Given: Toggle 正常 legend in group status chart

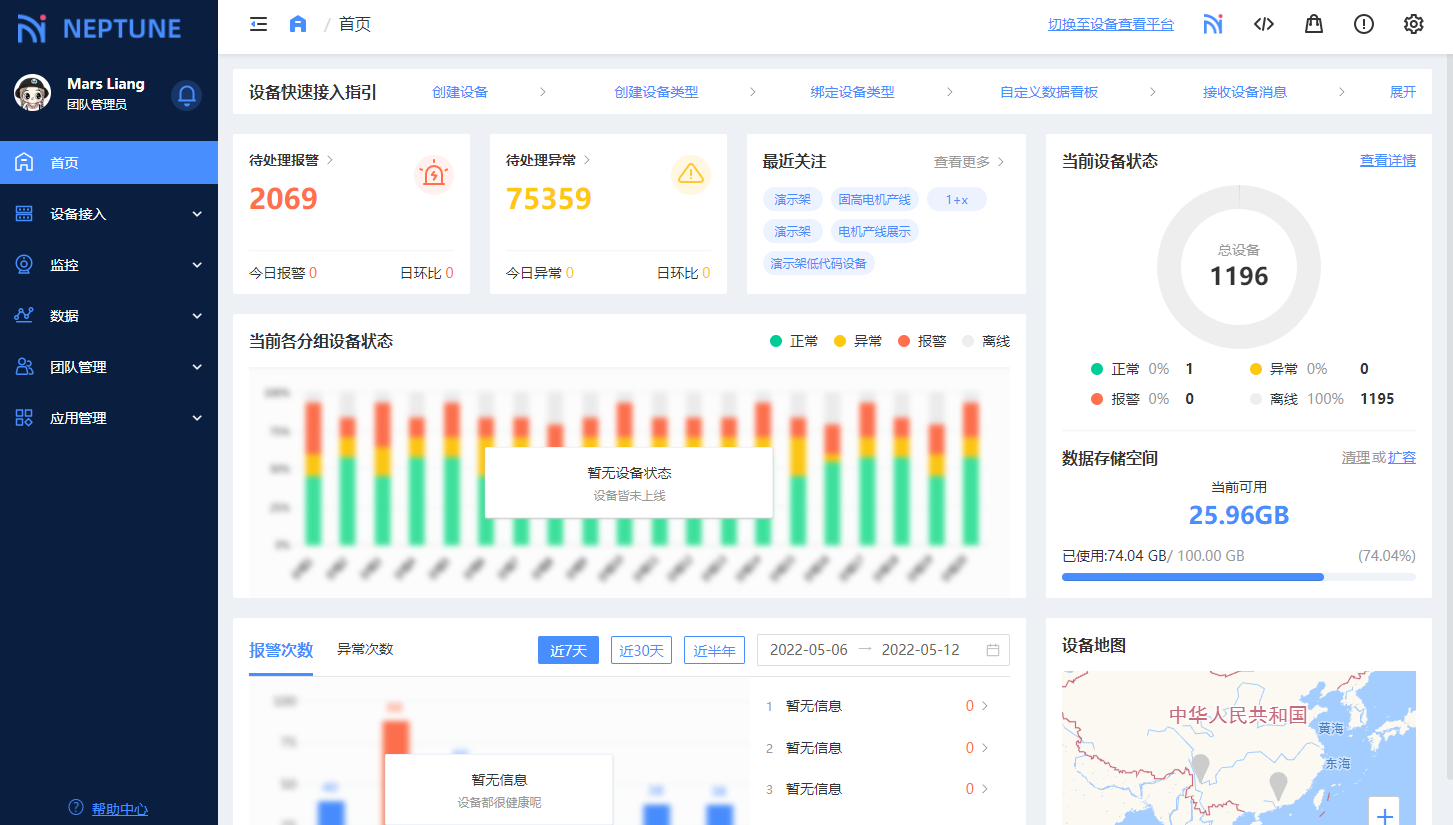Looking at the screenshot, I should point(794,341).
